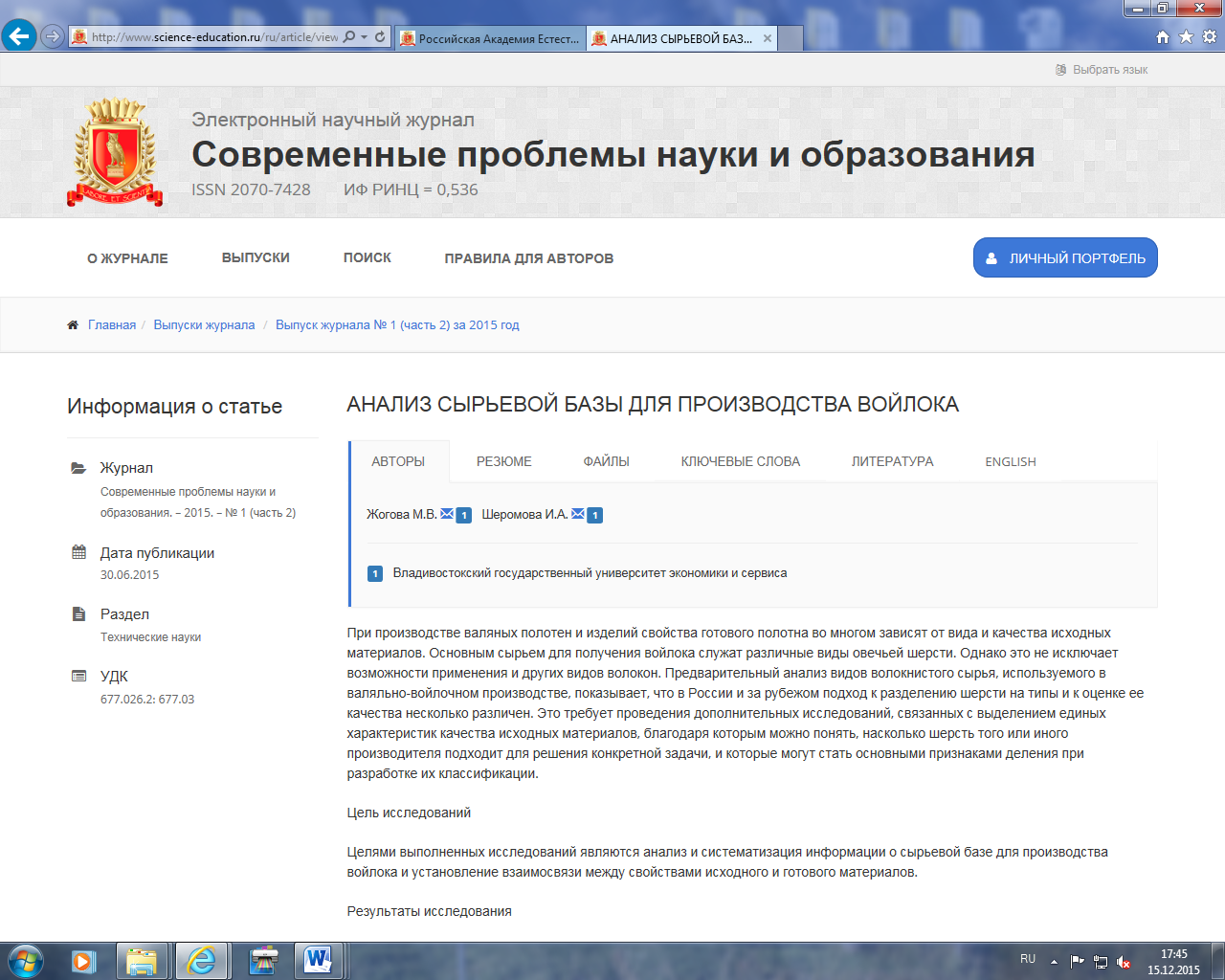Click the home icon in the breadcrumb
Screen dimensions: 1225x980
click(73, 325)
